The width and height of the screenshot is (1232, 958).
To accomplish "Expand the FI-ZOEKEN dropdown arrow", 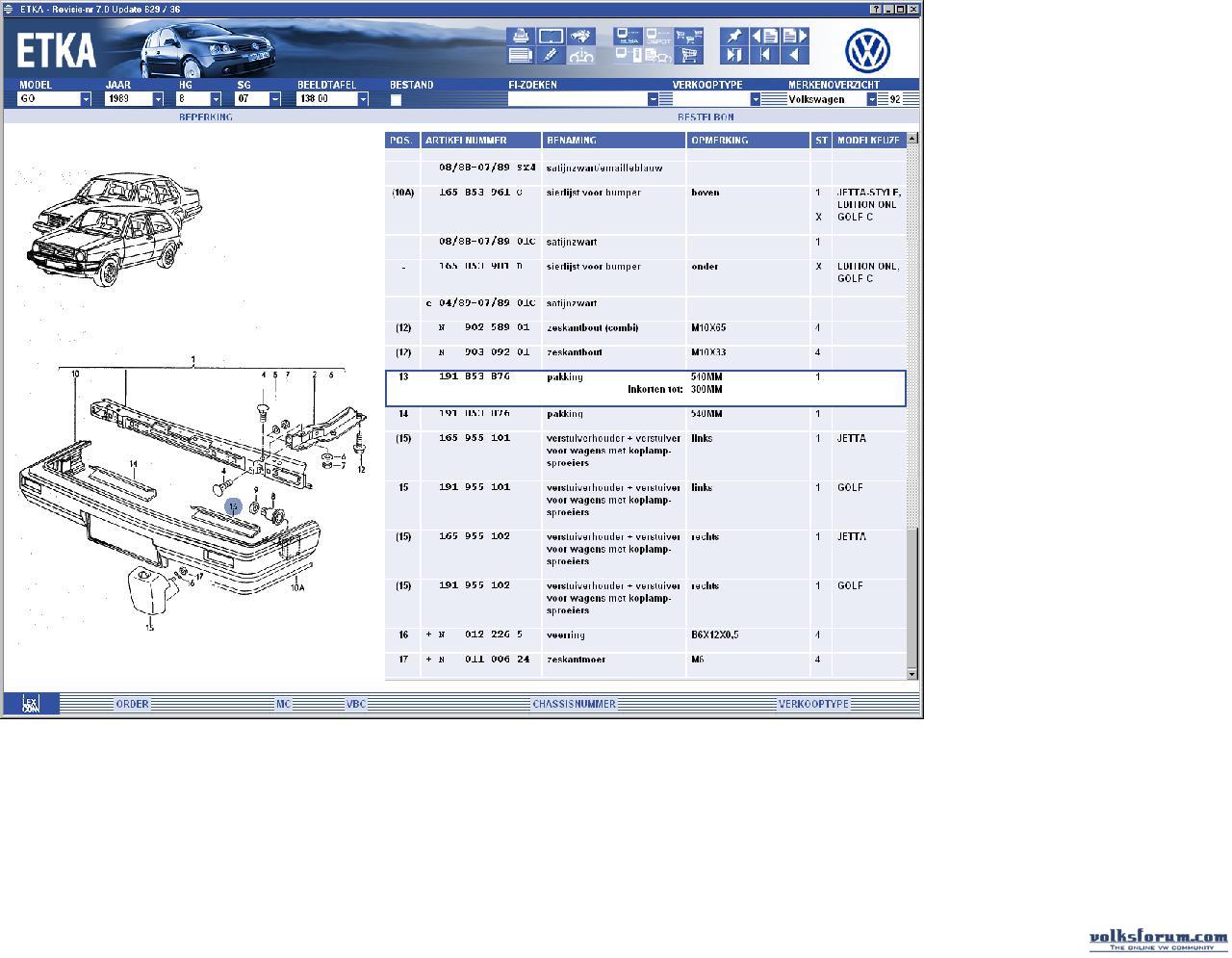I will [x=654, y=99].
